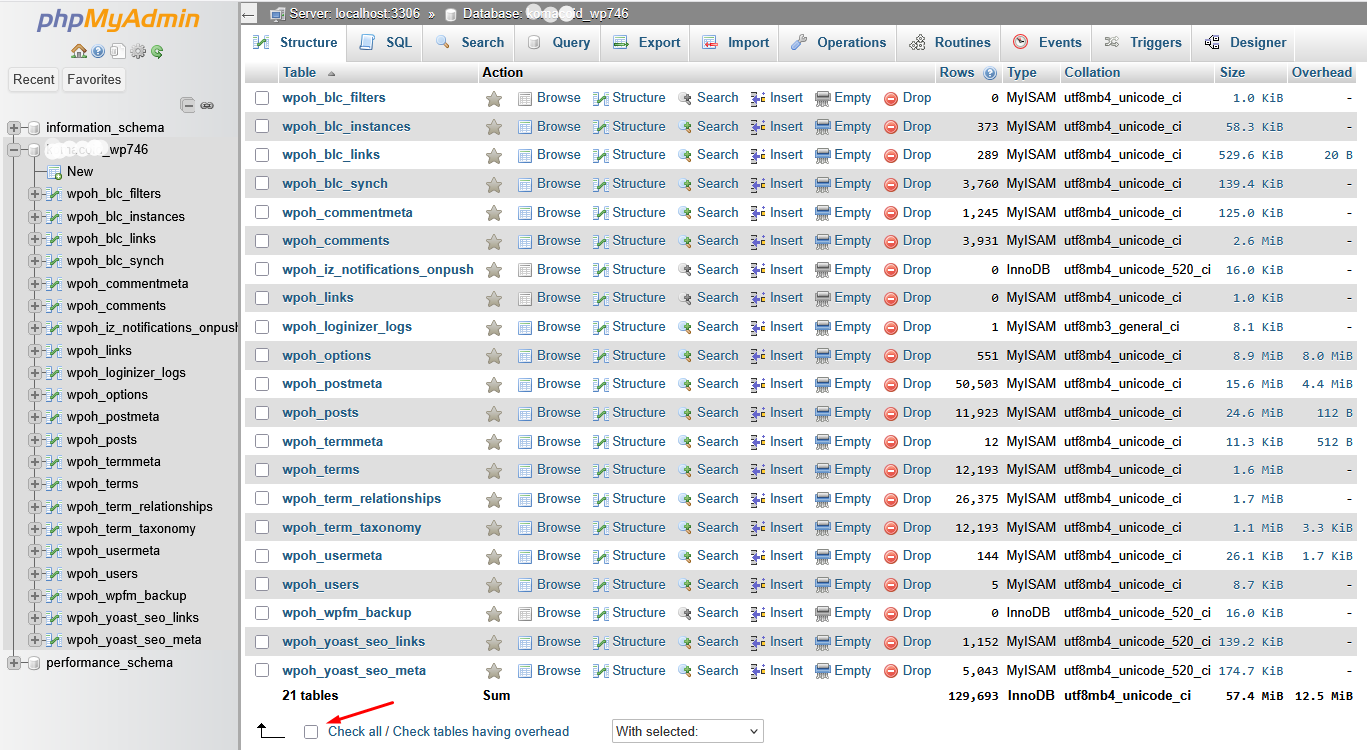Screen dimensions: 1367x750
Task: Collapse the navigation panel with the arrow icon
Action: click(246, 13)
